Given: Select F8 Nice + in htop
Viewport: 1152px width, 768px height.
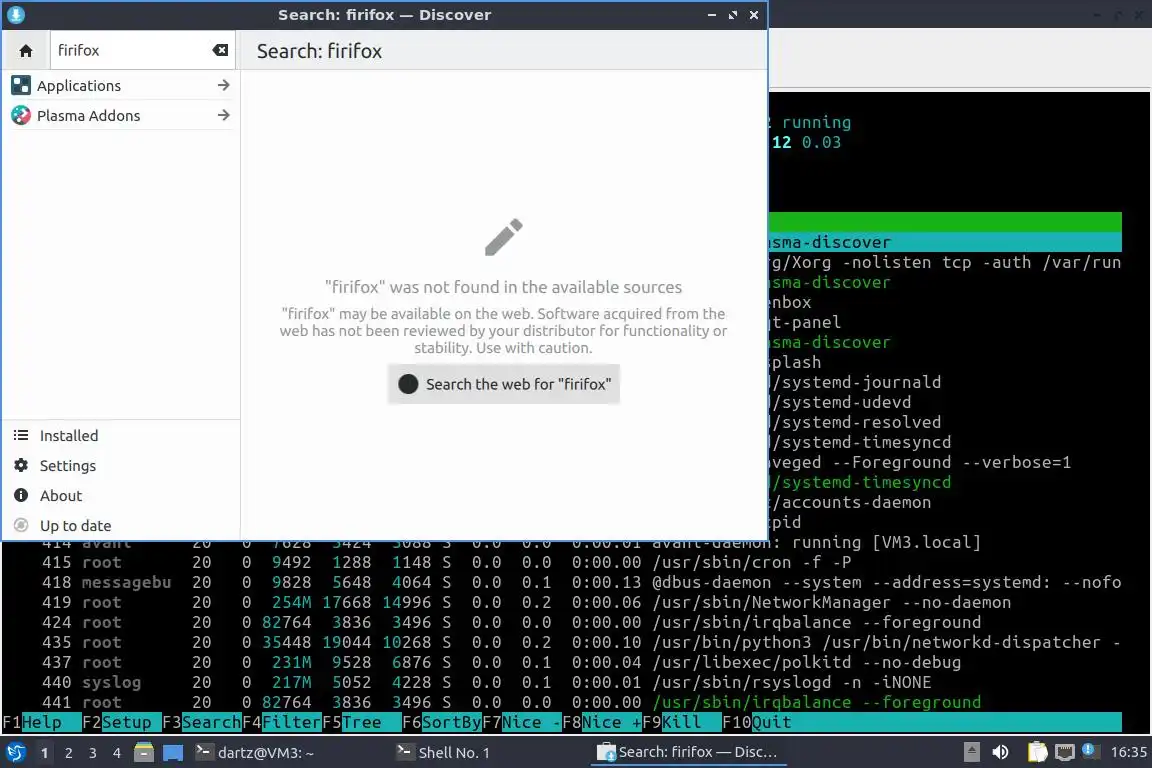Looking at the screenshot, I should coord(602,722).
